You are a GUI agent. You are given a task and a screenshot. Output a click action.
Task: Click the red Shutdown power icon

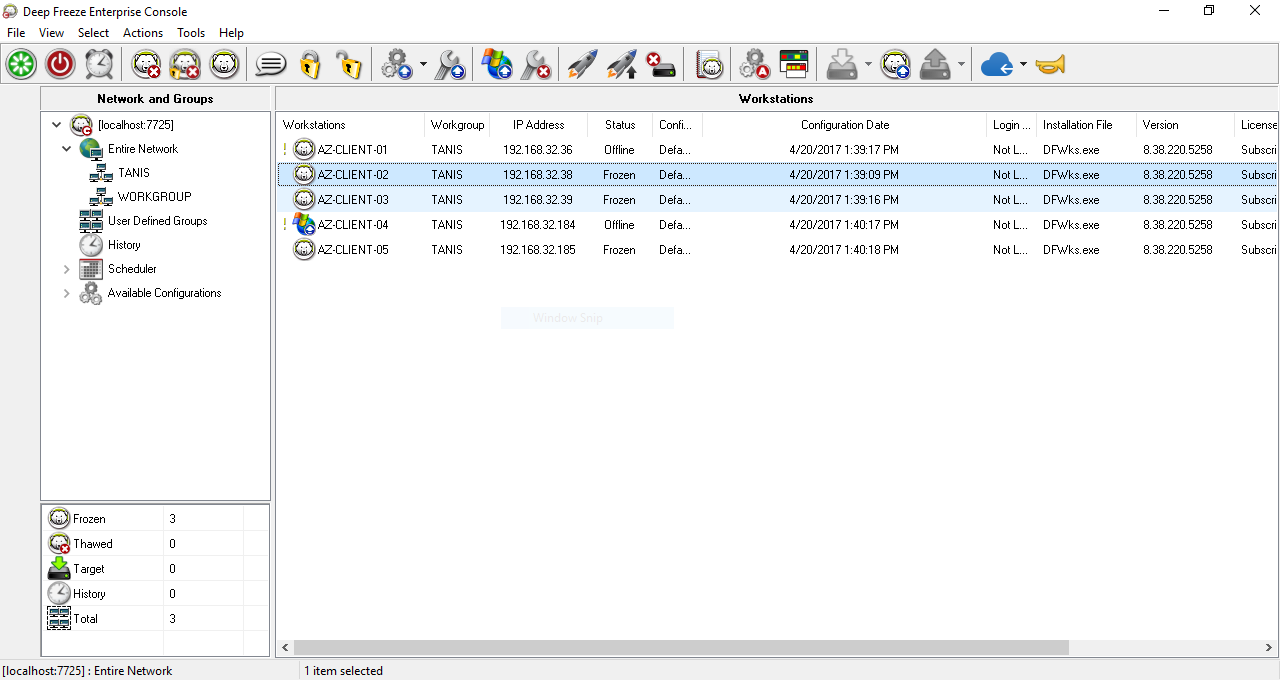[x=60, y=65]
